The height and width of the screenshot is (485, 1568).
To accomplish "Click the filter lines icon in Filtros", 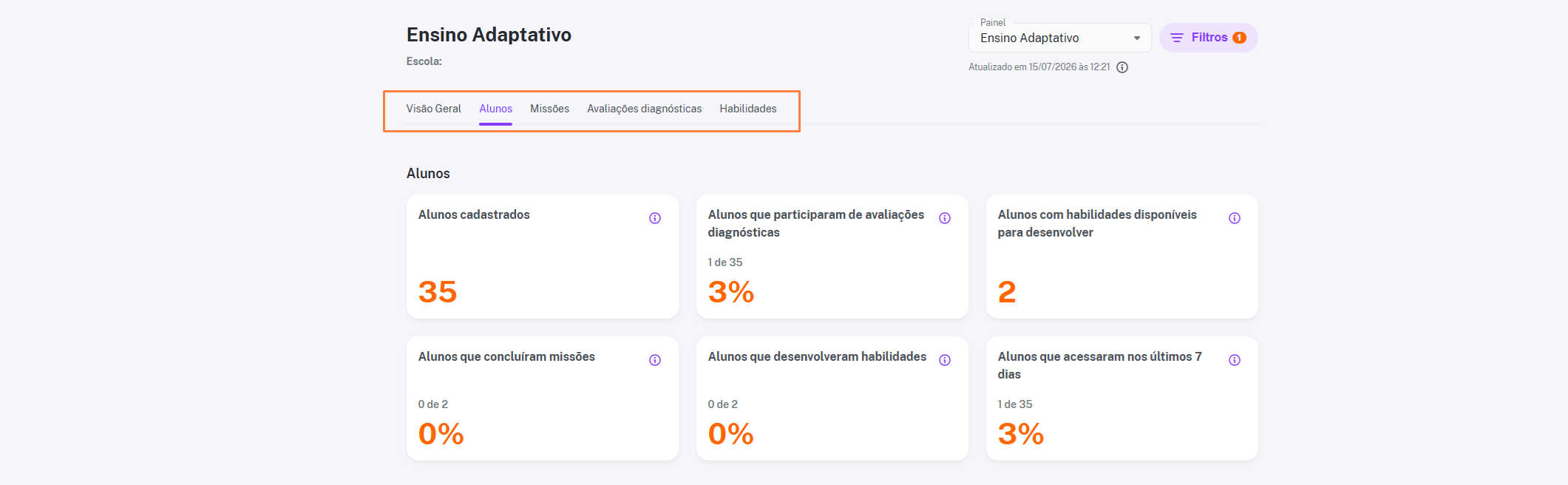I will coord(1177,38).
